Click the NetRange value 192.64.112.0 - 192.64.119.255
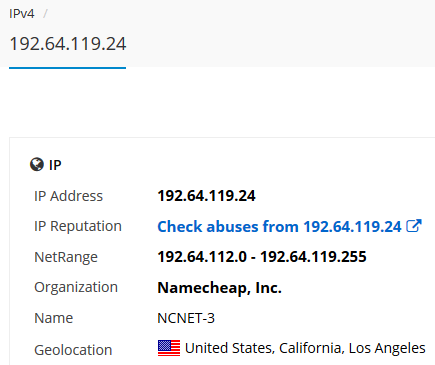 [x=262, y=257]
